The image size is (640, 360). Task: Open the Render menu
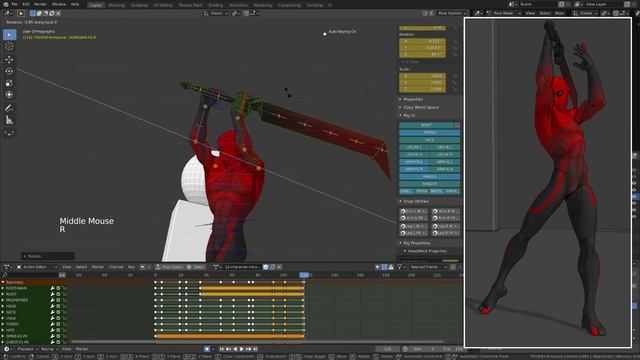pyautogui.click(x=40, y=4)
